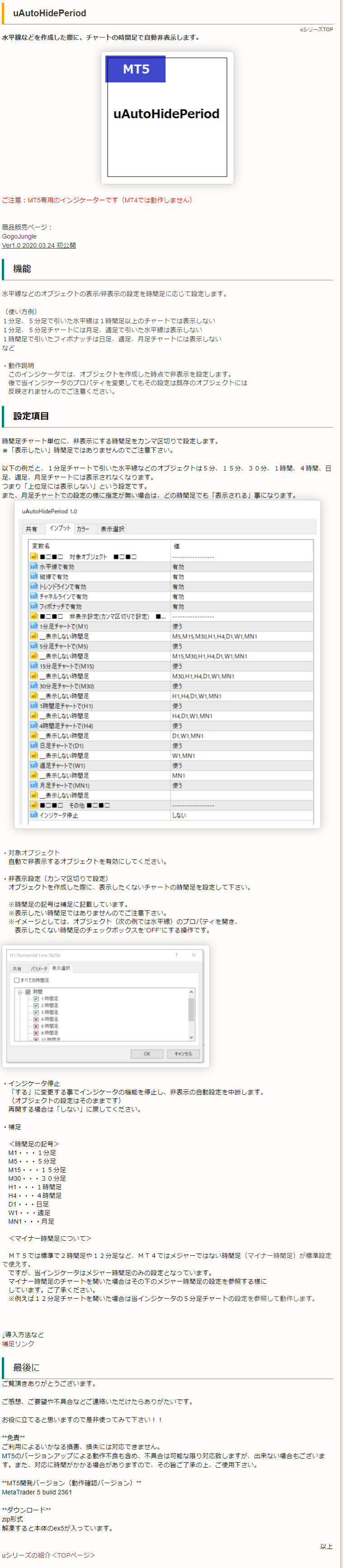
Task: Open 共有 tab in uAutoHidePeriod dialog
Action: click(31, 529)
